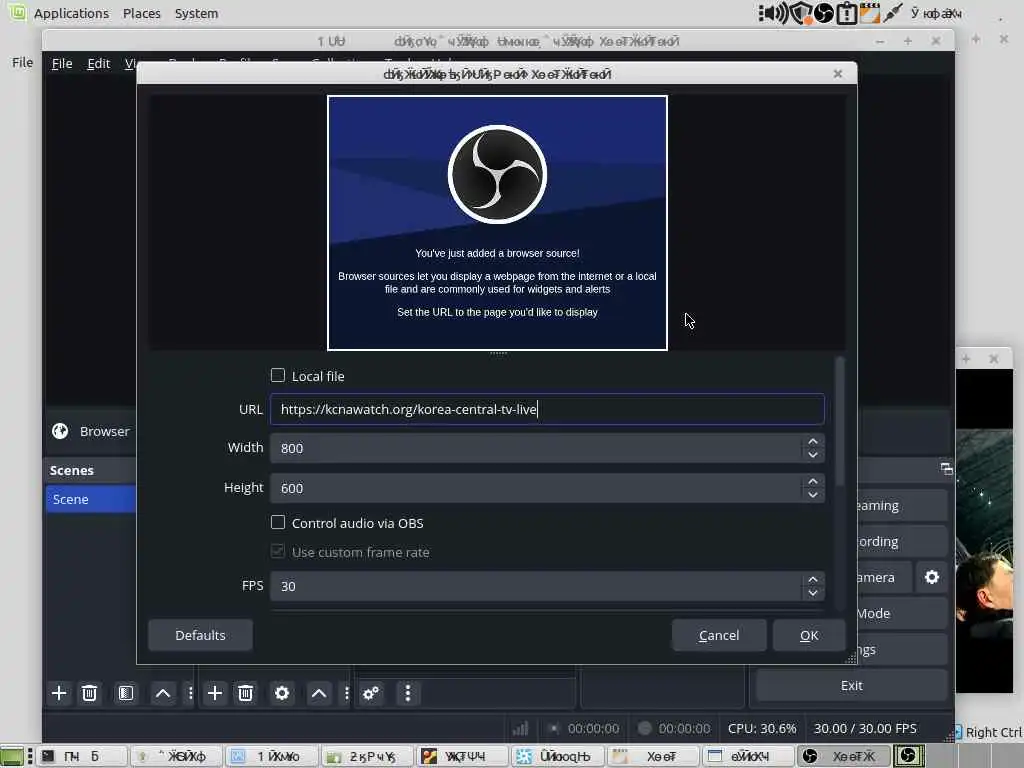Screen dimensions: 1024x768
Task: Add a new source with plus icon
Action: tap(214, 693)
